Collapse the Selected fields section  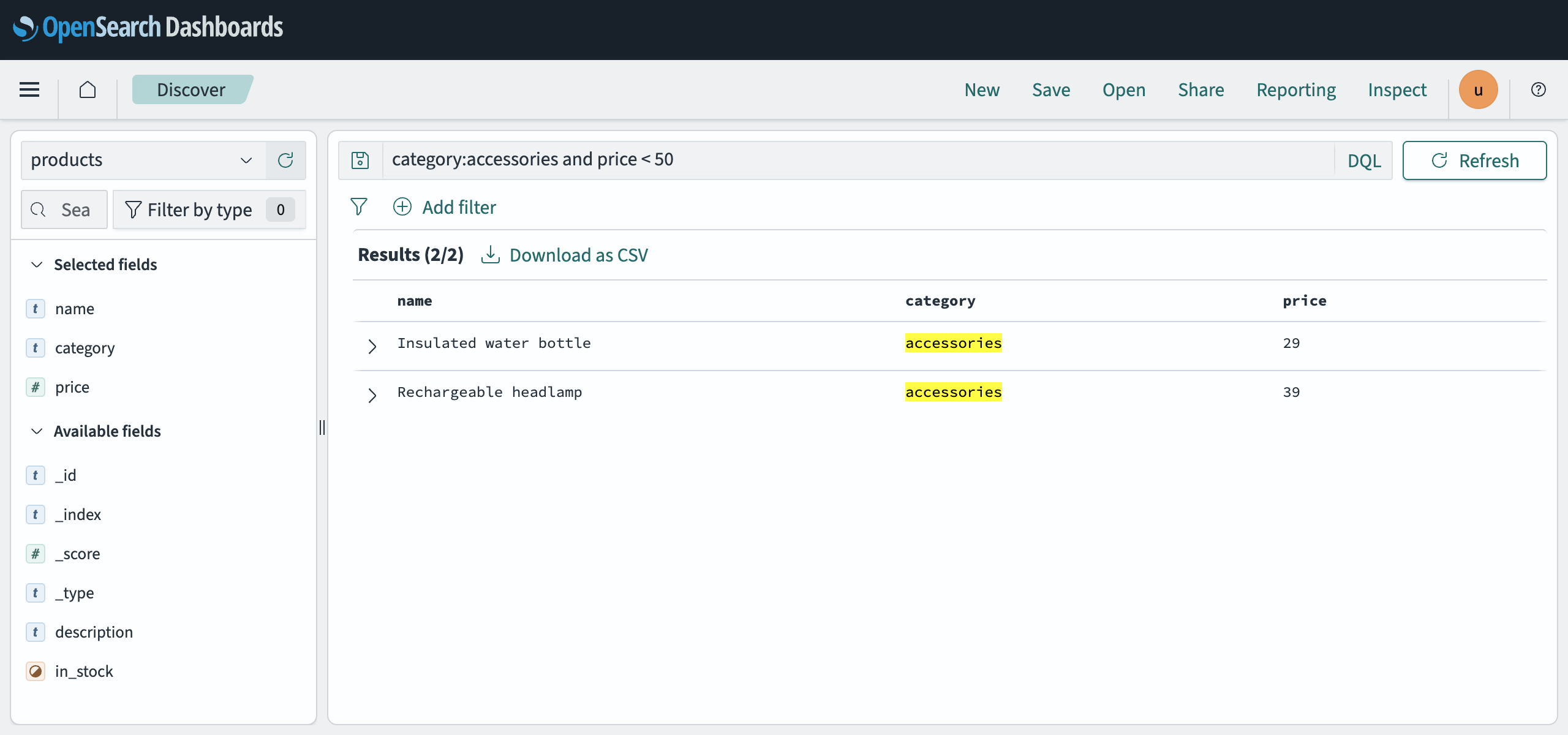tap(37, 265)
